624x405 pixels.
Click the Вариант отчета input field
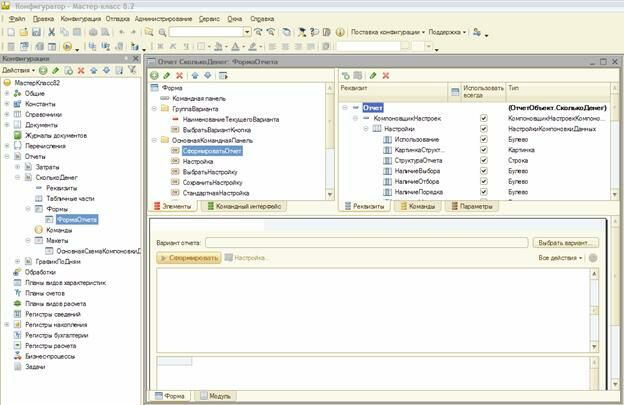coord(366,242)
